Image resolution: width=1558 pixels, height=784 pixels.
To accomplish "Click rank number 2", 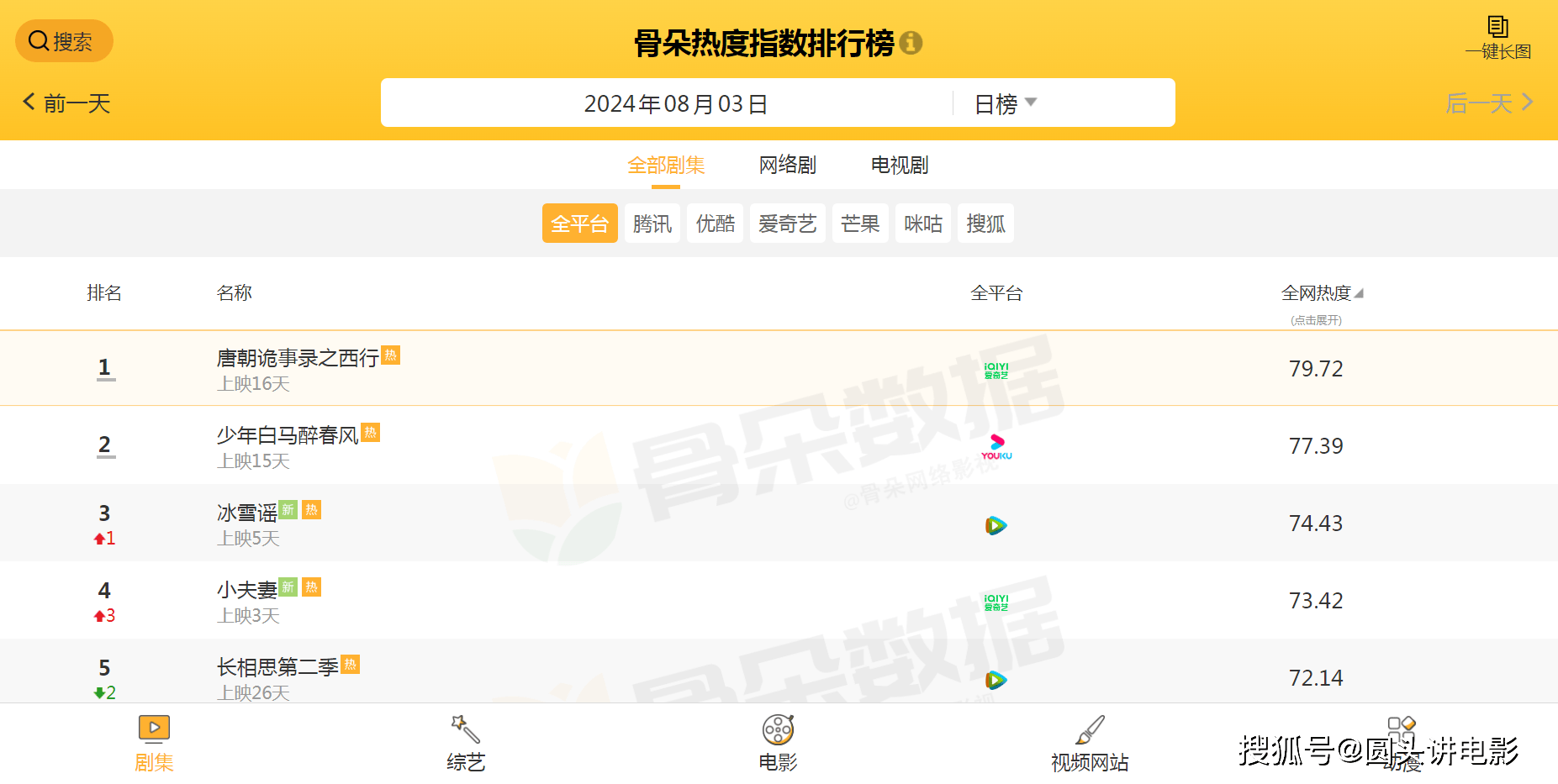I will (104, 445).
